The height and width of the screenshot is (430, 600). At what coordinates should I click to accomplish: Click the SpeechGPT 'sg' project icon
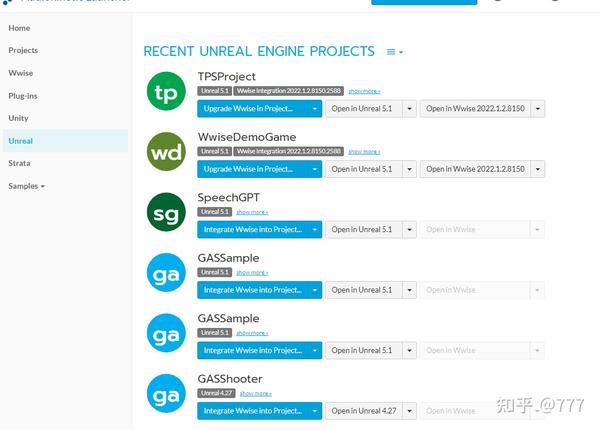tap(166, 212)
